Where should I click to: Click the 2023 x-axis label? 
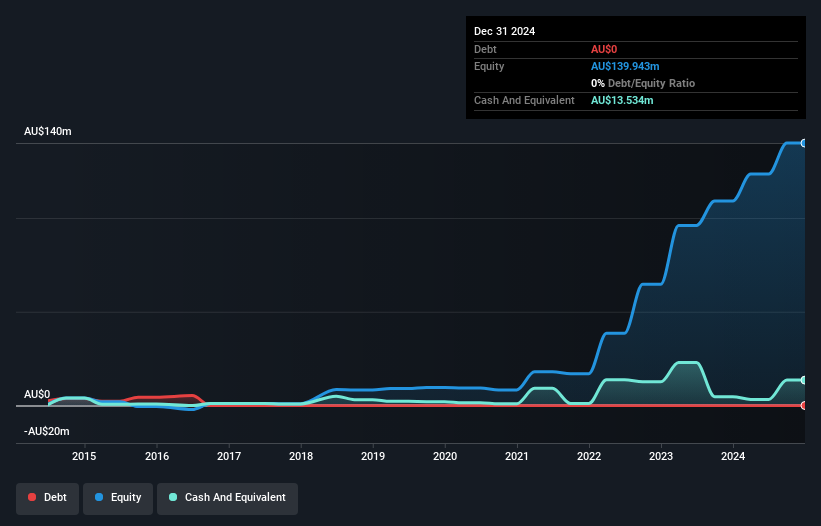[x=661, y=456]
